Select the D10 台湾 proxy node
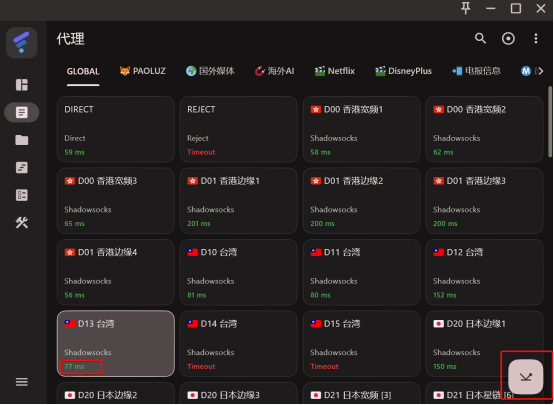This screenshot has height=405, width=554. (x=238, y=272)
